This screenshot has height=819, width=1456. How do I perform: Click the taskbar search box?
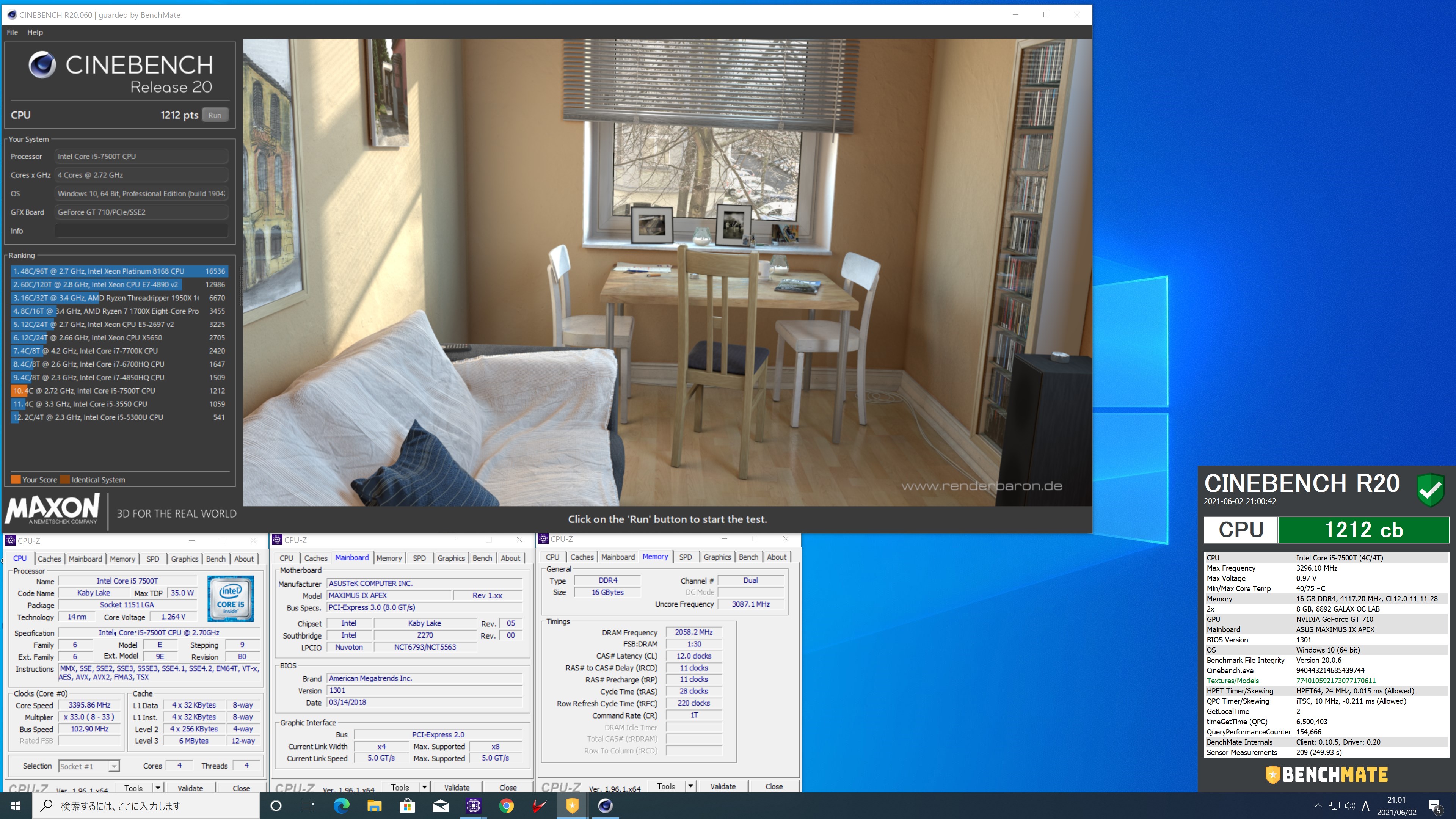(146, 805)
